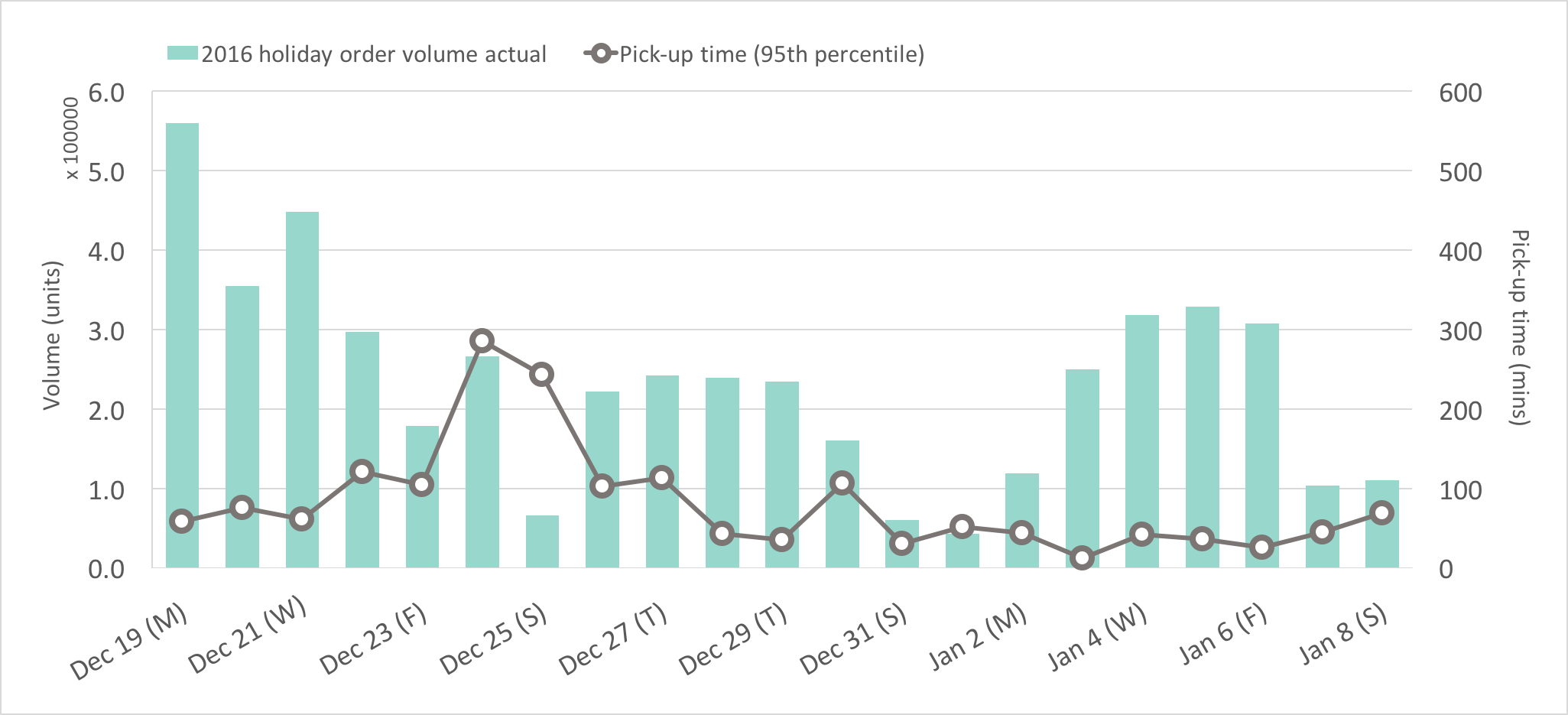1568x715 pixels.
Task: Click the 'Volume (units)' axis title
Action: point(51,335)
